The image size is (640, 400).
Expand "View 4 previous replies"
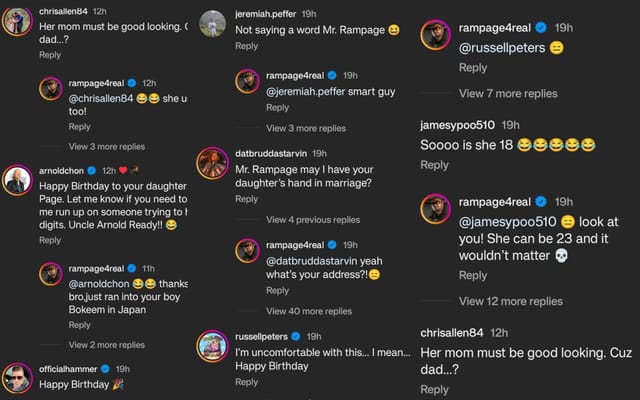313,219
